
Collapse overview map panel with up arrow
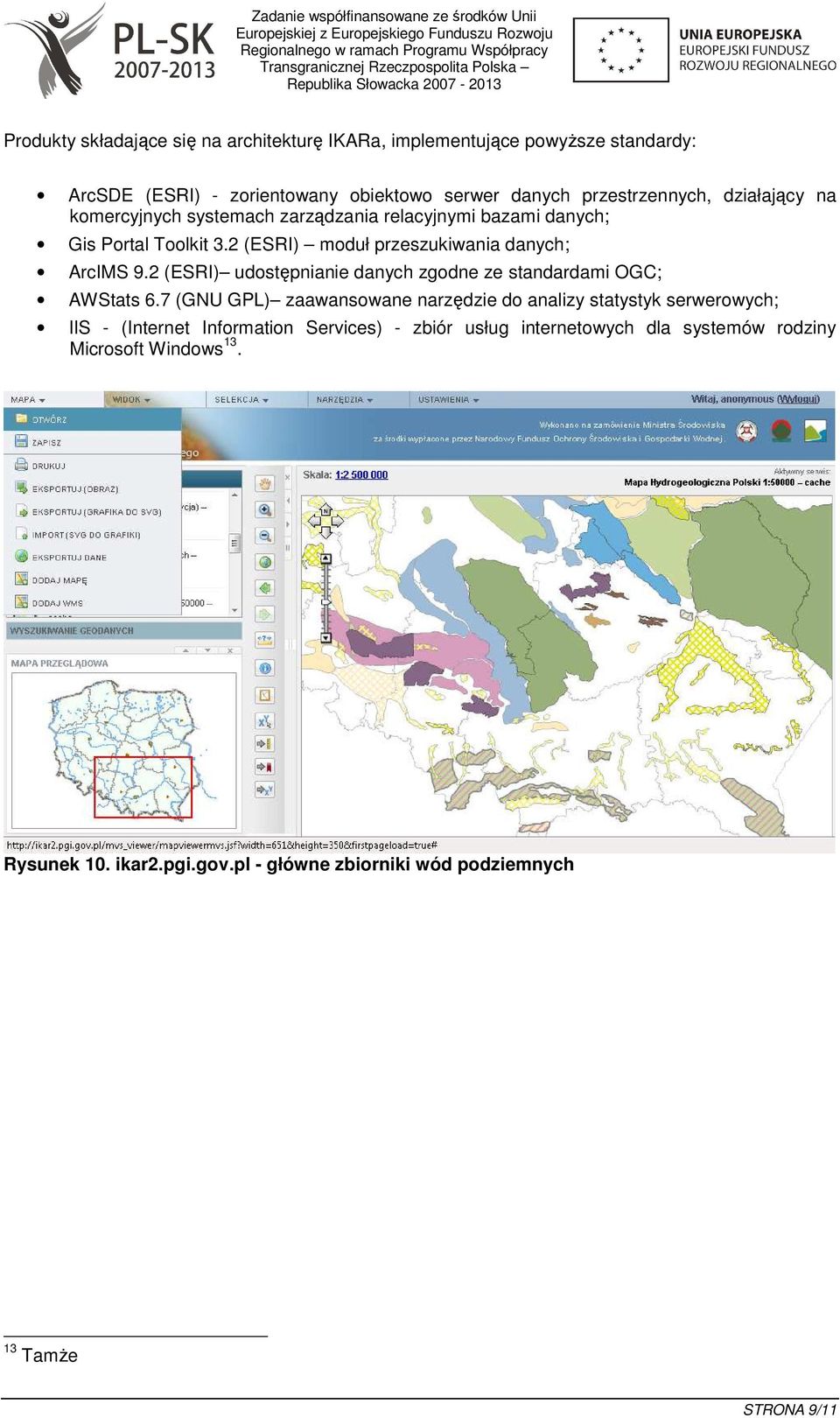pos(185,650)
